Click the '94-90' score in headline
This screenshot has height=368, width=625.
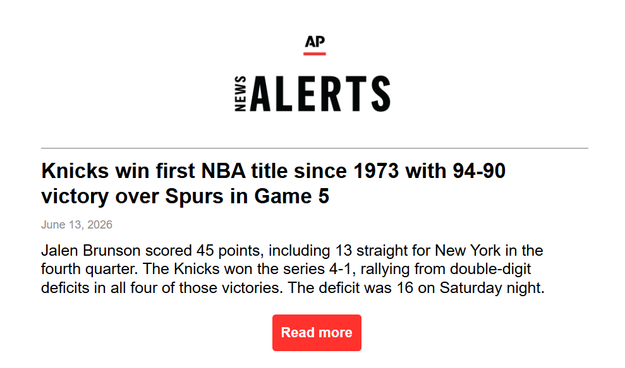(479, 171)
